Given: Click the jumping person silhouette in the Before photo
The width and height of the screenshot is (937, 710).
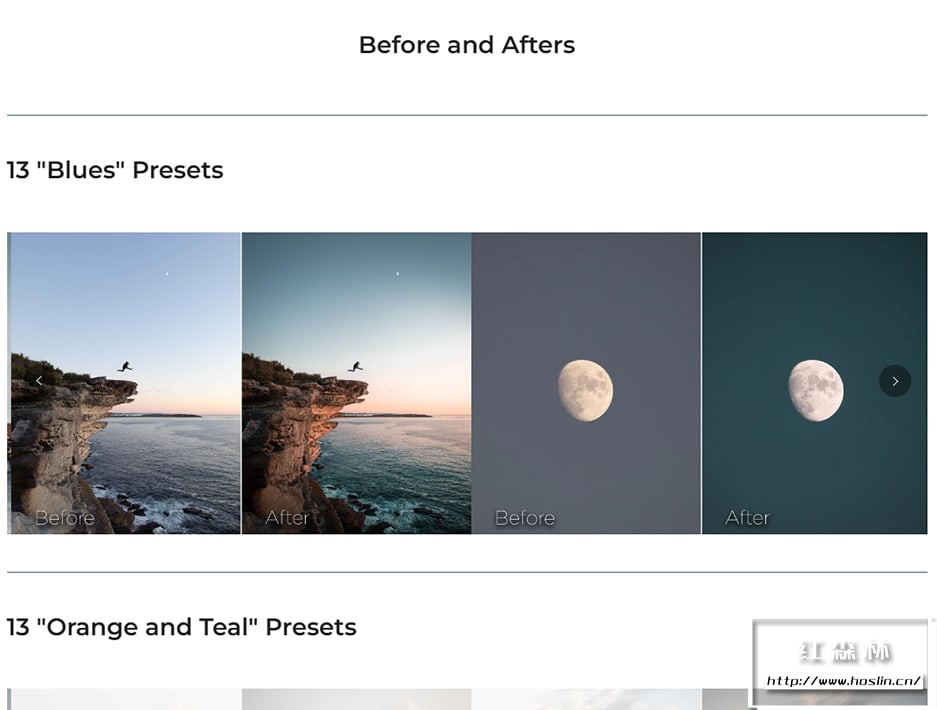Looking at the screenshot, I should coord(124,367).
